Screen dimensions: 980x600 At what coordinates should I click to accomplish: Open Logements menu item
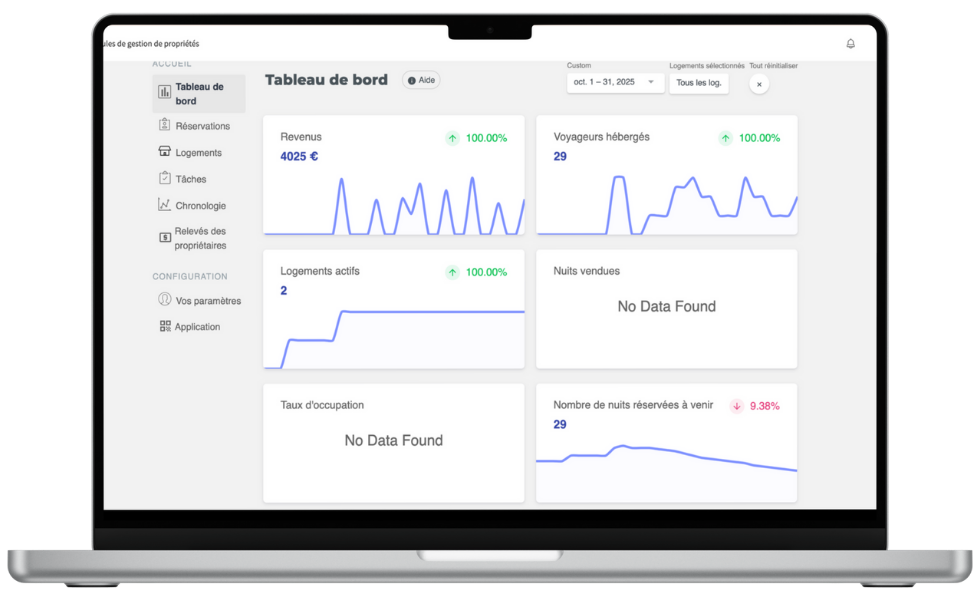(198, 153)
